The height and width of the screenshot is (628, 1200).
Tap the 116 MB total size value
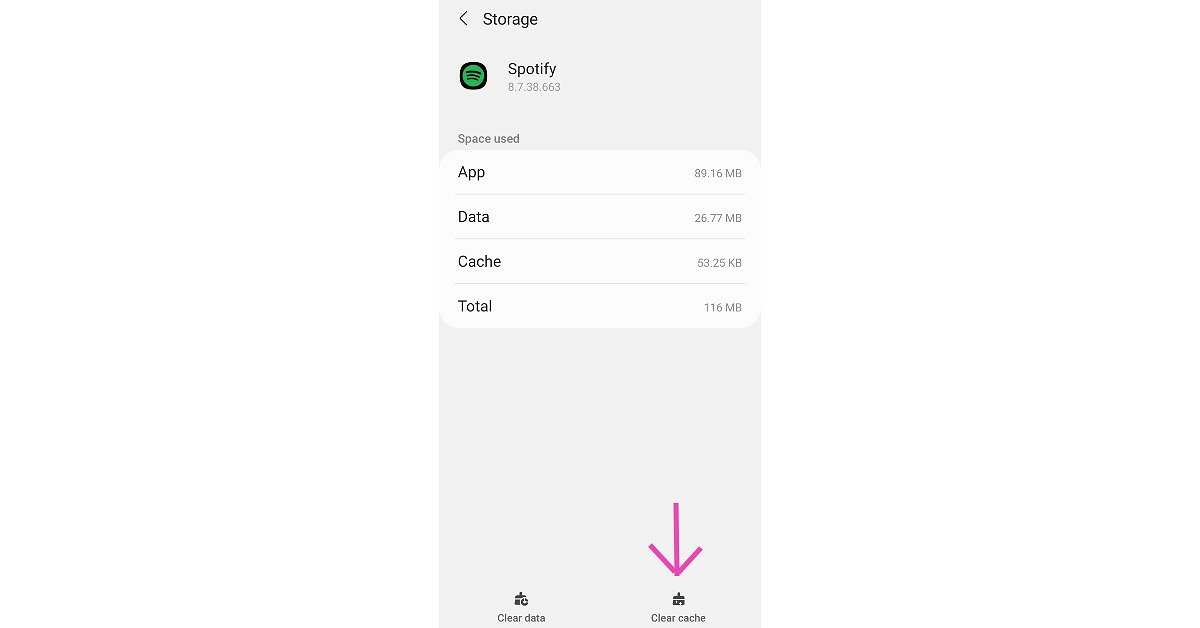click(723, 308)
